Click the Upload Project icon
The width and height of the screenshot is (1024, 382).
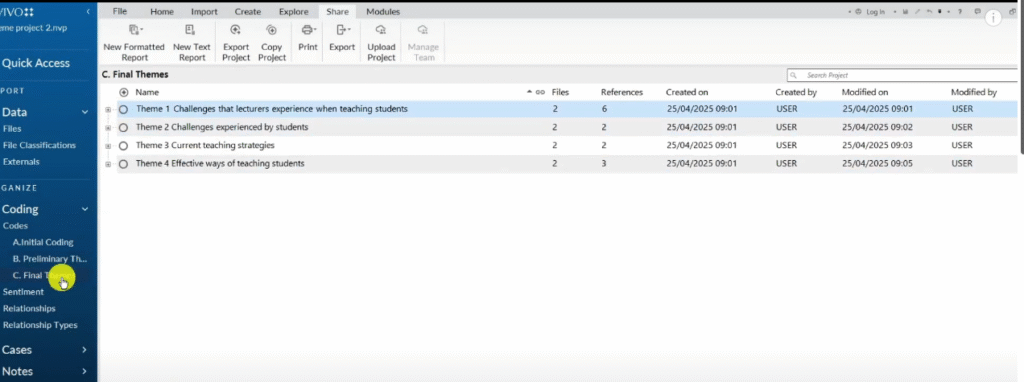[x=381, y=30]
